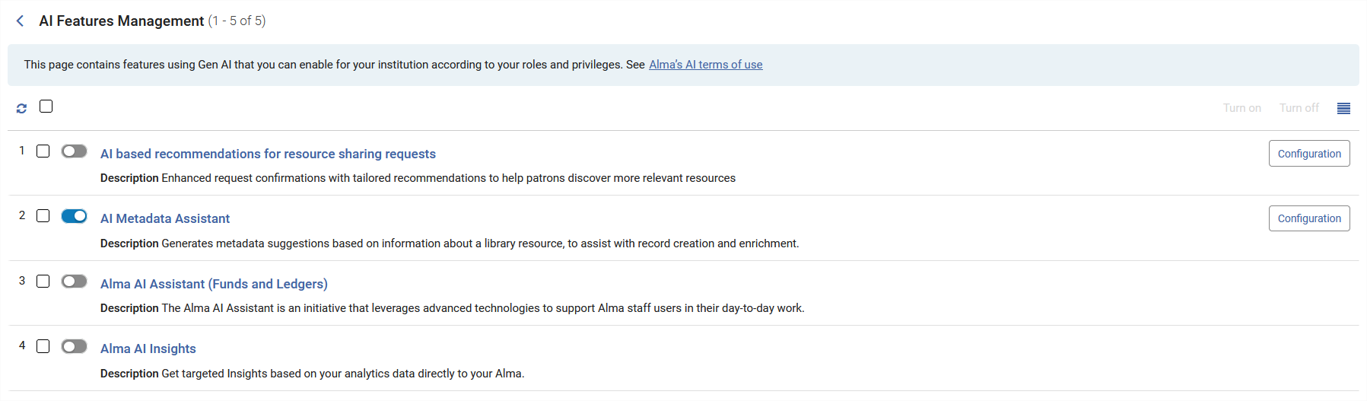This screenshot has width=1367, height=401.
Task: Open the Alma AI Insights feature
Action: coord(148,349)
